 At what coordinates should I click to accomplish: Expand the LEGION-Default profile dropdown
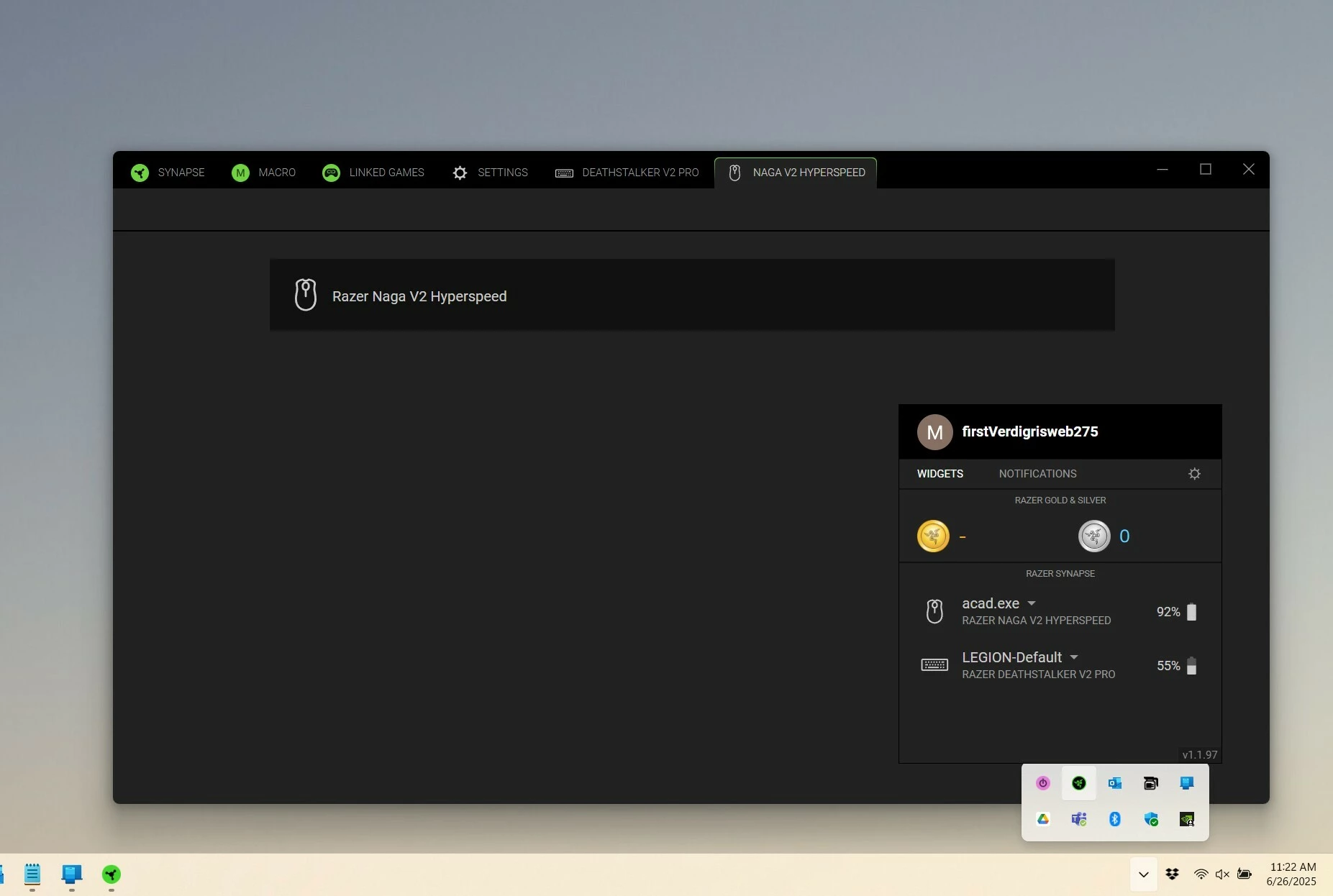pyautogui.click(x=1074, y=657)
